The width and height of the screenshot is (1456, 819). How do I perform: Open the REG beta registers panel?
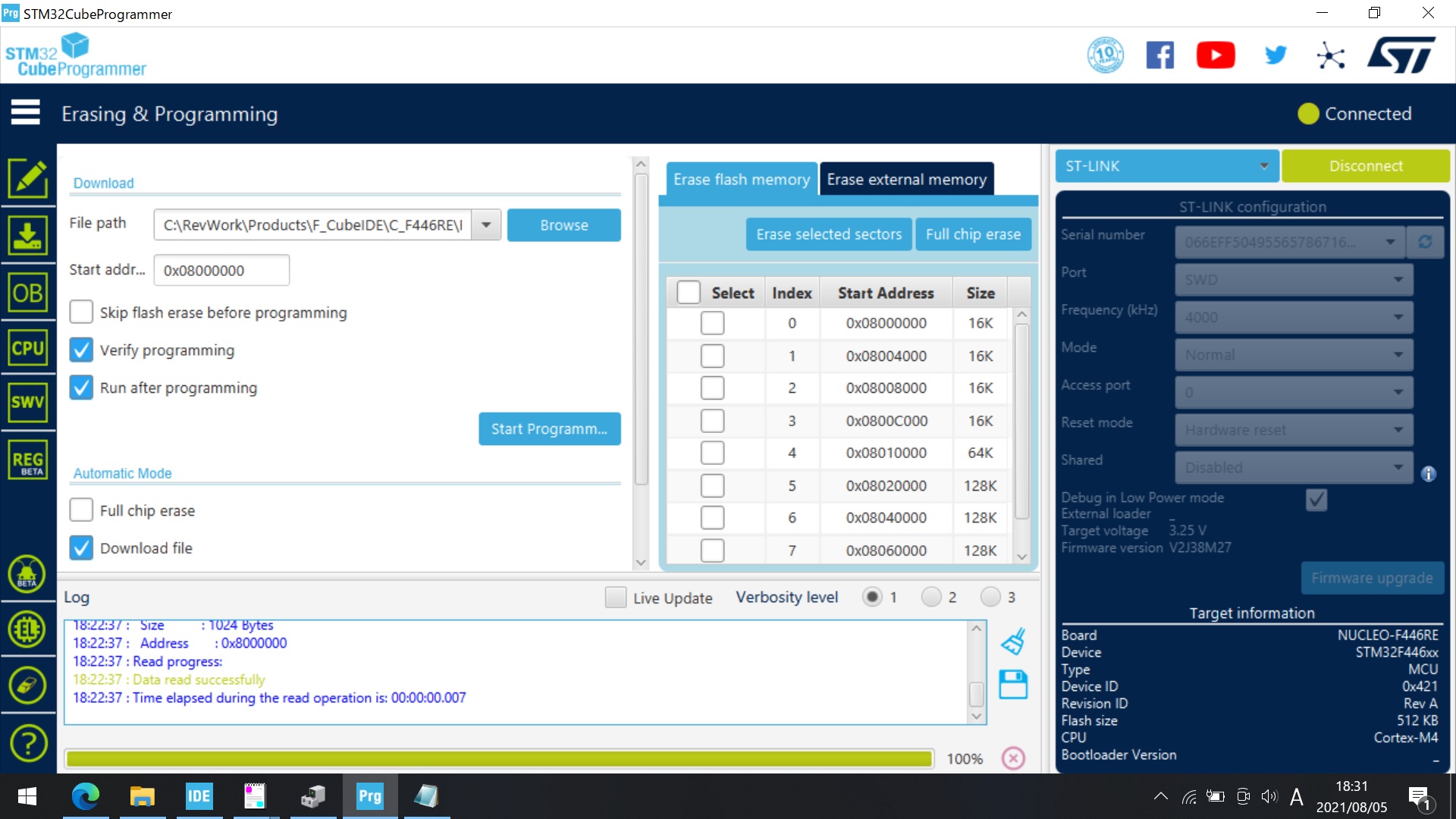(x=28, y=460)
